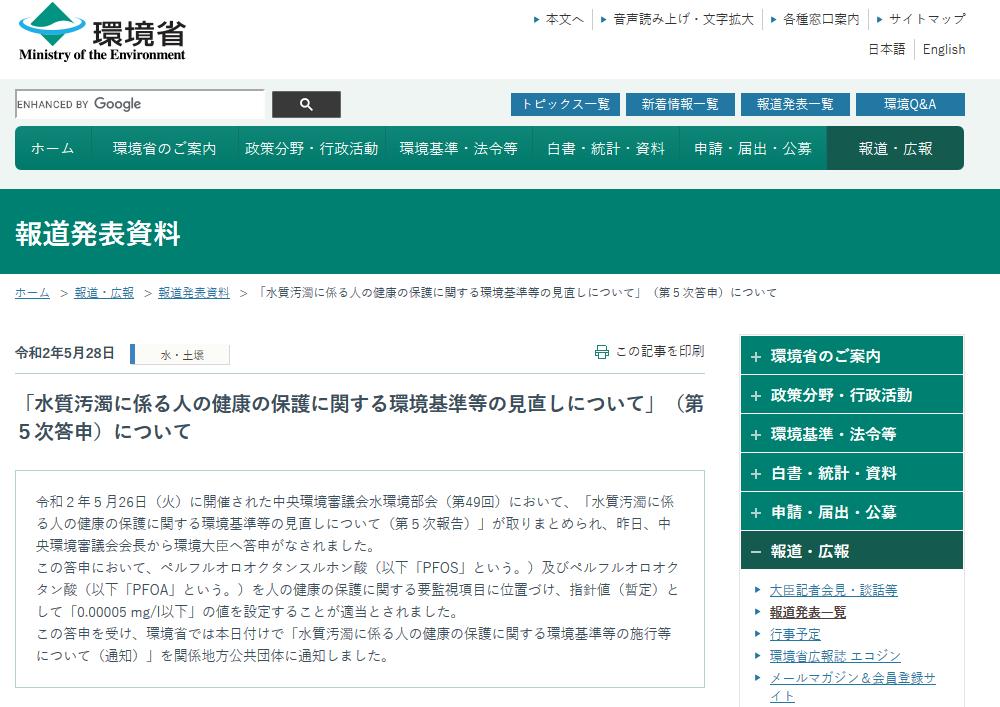
Task: Open the 報道・広報 navigation menu
Action: click(893, 147)
